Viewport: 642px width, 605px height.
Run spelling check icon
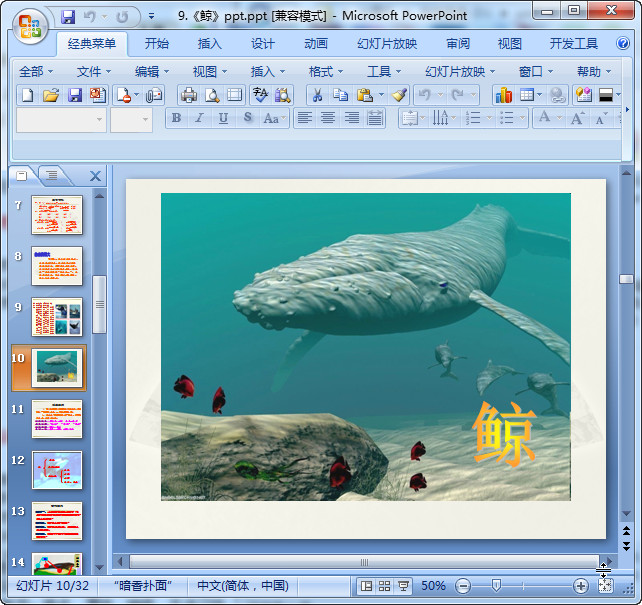[260, 95]
